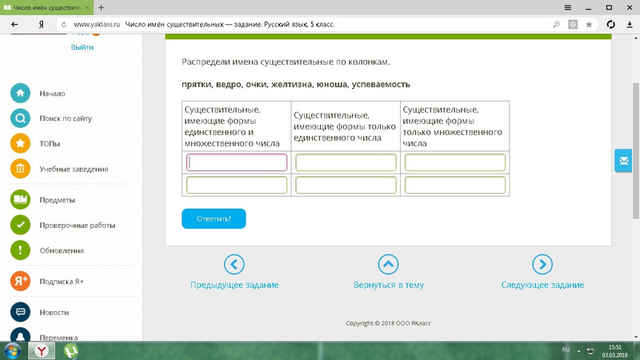Open a new browser tab
640x360 pixels.
coord(101,7)
